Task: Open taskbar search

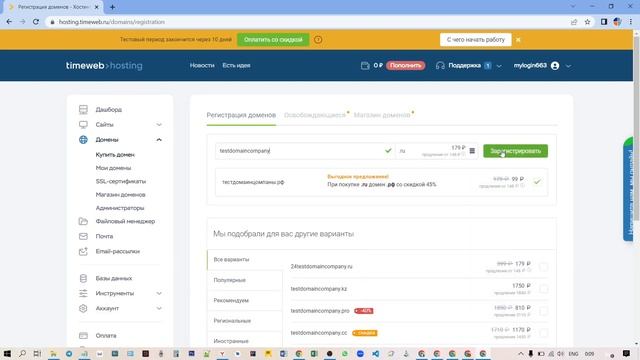Action: 22,353
